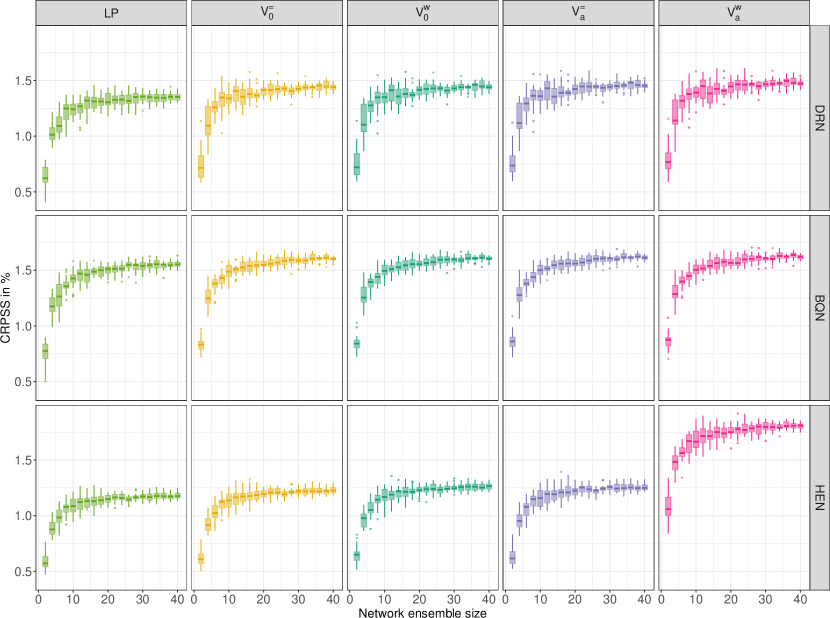Click y-axis tick 0.5 of DRN row
Screen dimensions: 830x618
point(24,192)
